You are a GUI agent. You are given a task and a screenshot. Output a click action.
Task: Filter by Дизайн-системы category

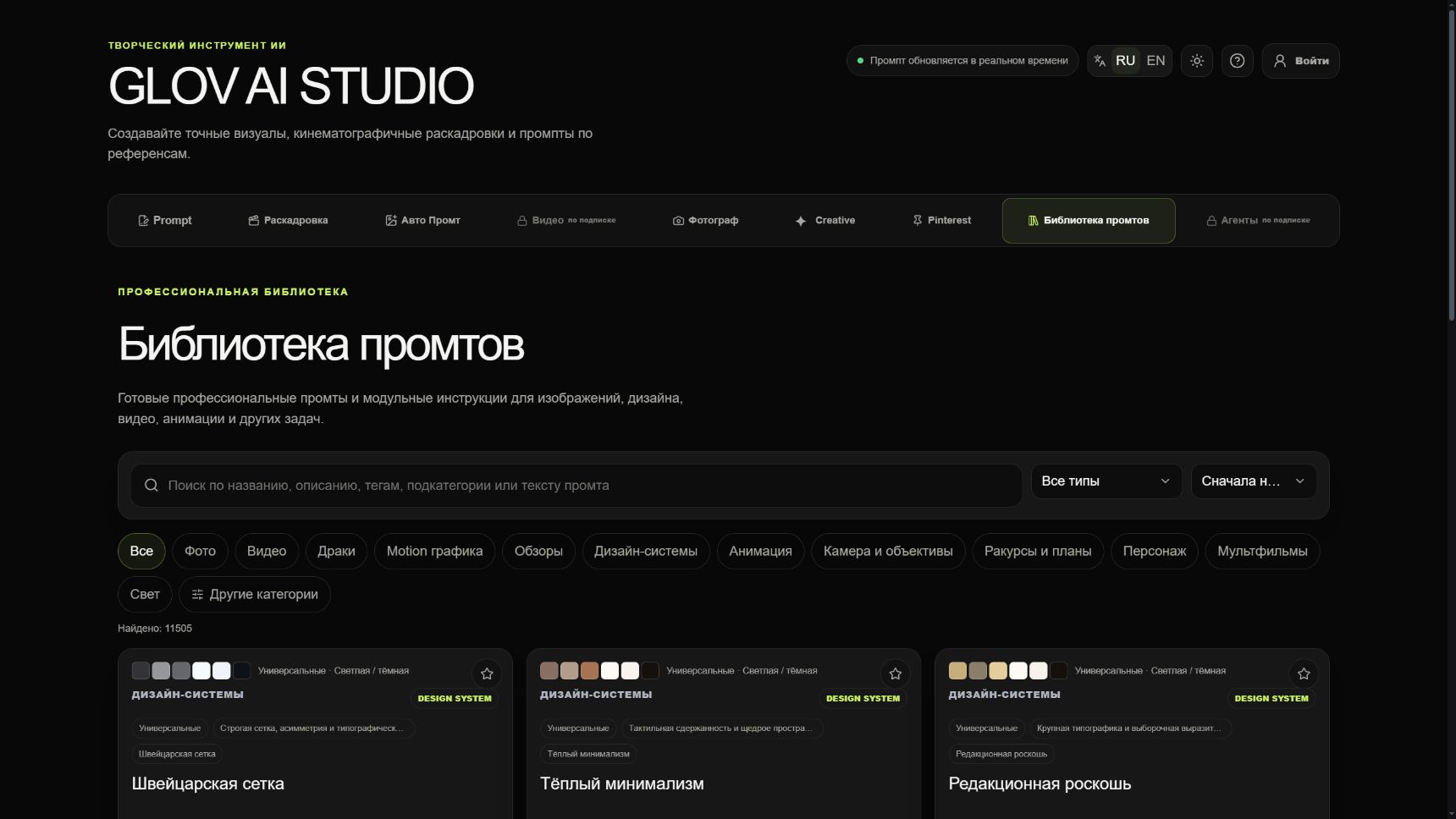point(646,551)
